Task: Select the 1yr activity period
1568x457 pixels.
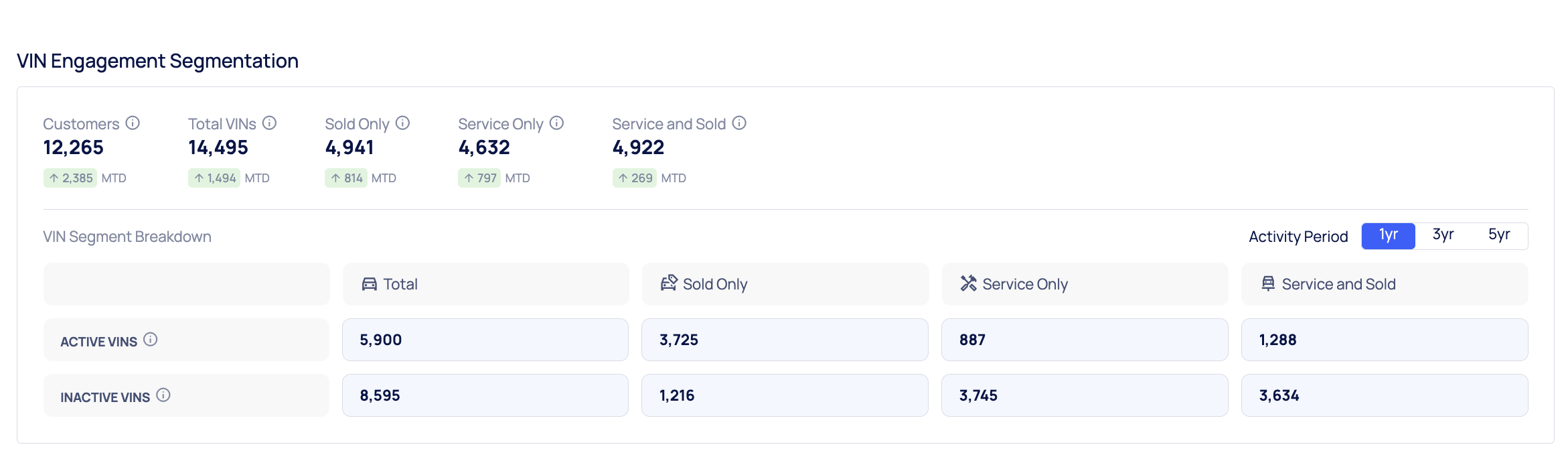Action: pos(1388,236)
